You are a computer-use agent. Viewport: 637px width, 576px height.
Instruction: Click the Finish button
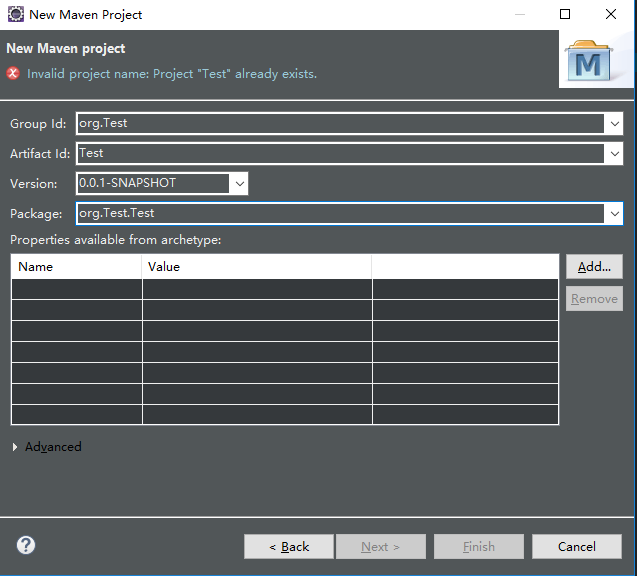click(479, 547)
